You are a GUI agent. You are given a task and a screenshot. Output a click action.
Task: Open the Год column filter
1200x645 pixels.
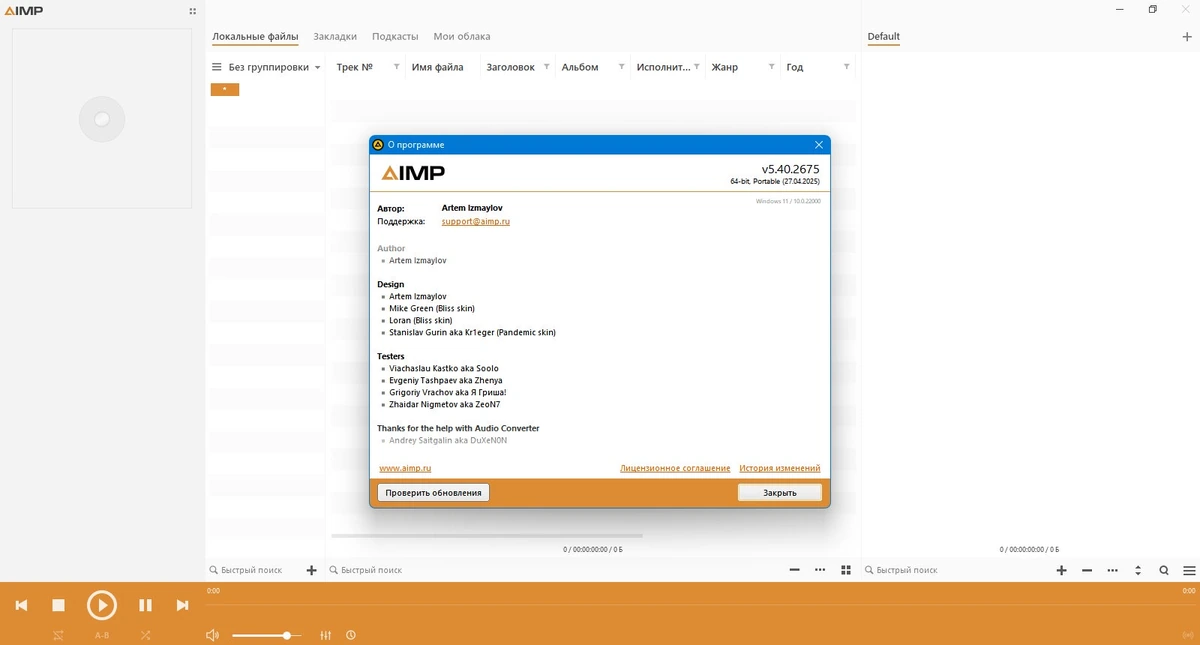[x=846, y=67]
